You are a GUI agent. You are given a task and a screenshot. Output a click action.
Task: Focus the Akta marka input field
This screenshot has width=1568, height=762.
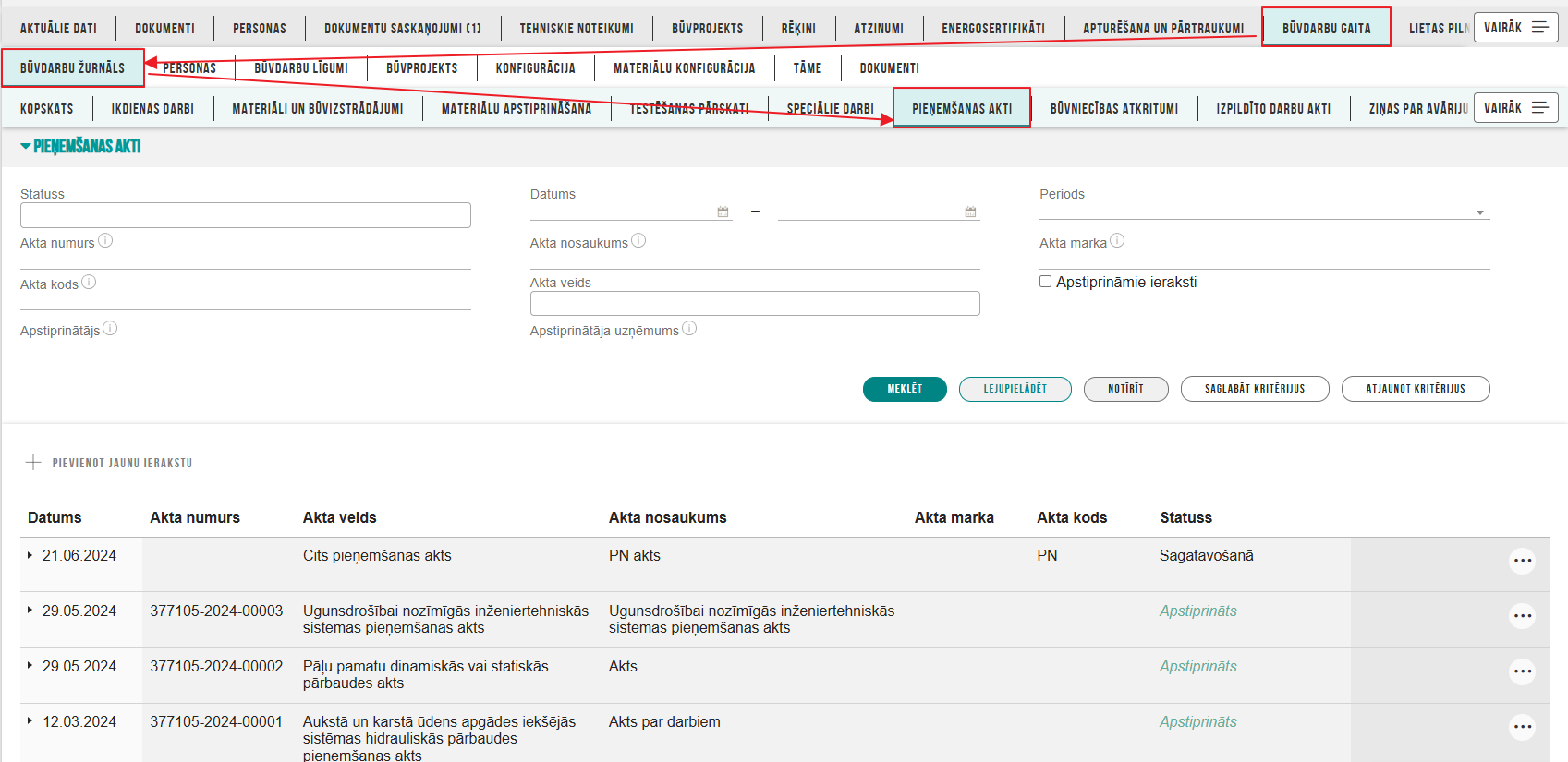click(x=1264, y=260)
